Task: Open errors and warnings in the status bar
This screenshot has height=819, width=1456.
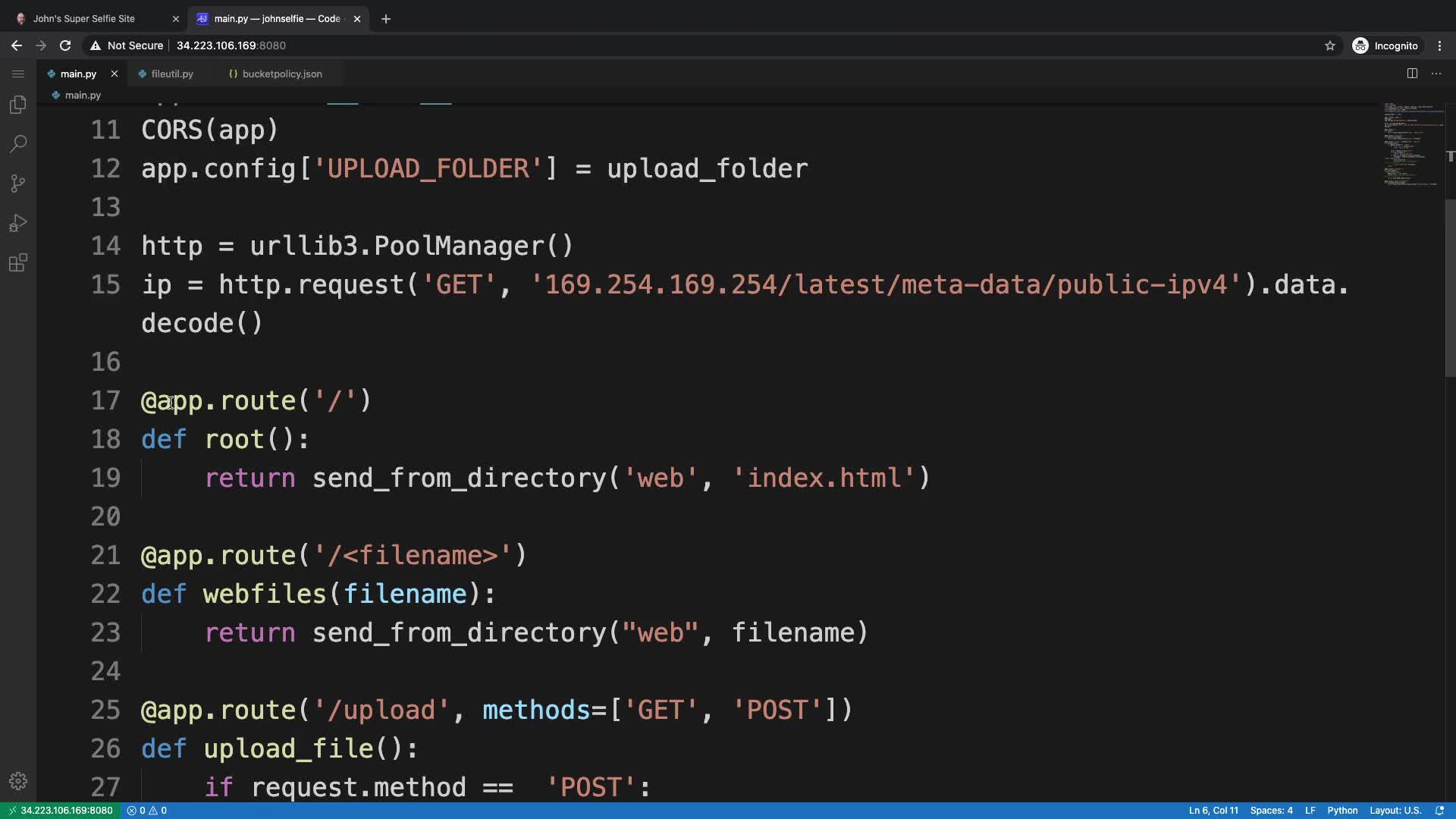Action: coord(147,811)
